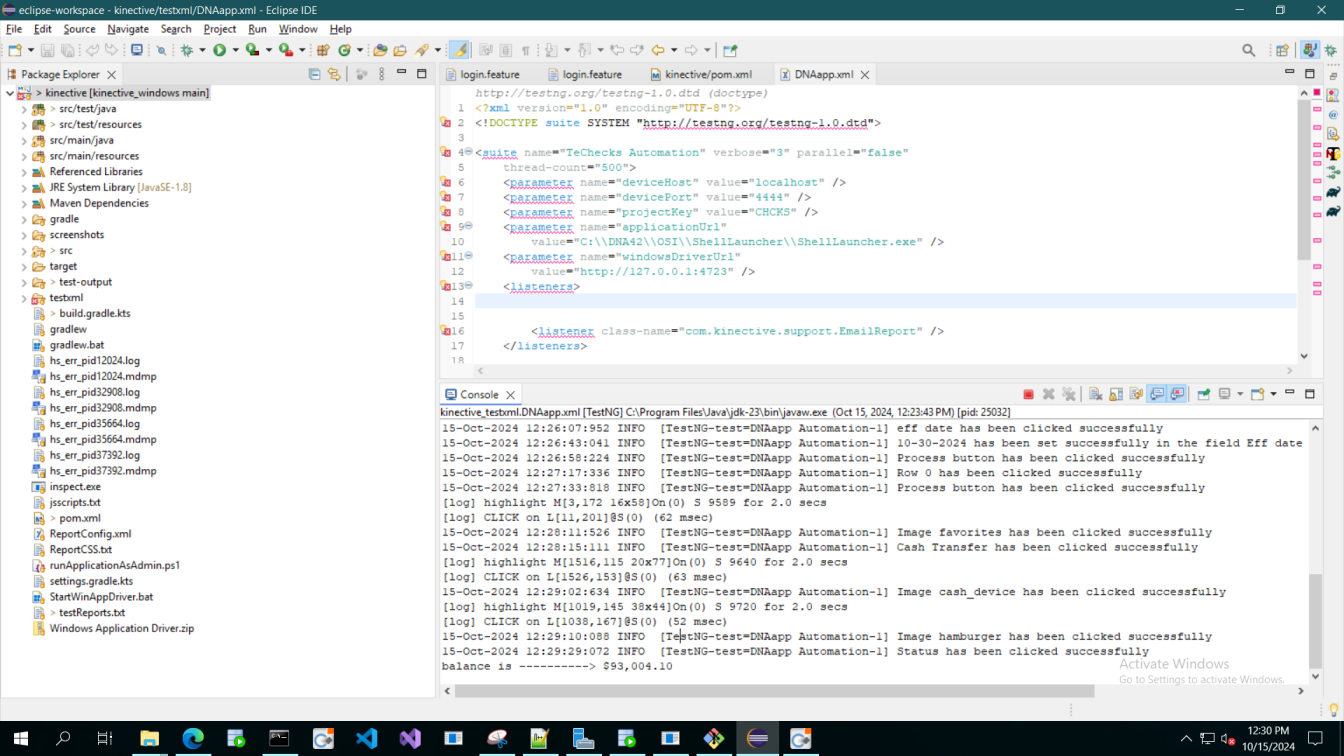Image resolution: width=1344 pixels, height=756 pixels.
Task: Click Link with Editor in Package Explorer
Action: pyautogui.click(x=334, y=74)
